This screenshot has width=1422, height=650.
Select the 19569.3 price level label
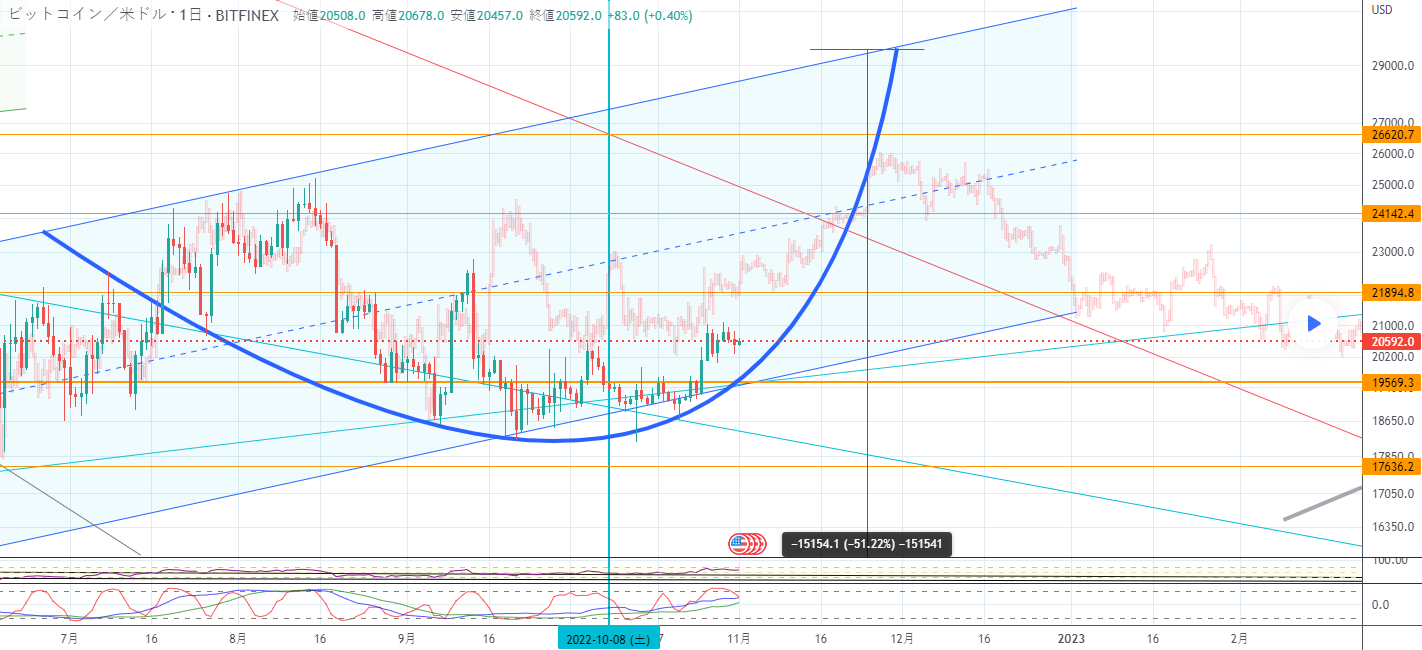(1392, 382)
